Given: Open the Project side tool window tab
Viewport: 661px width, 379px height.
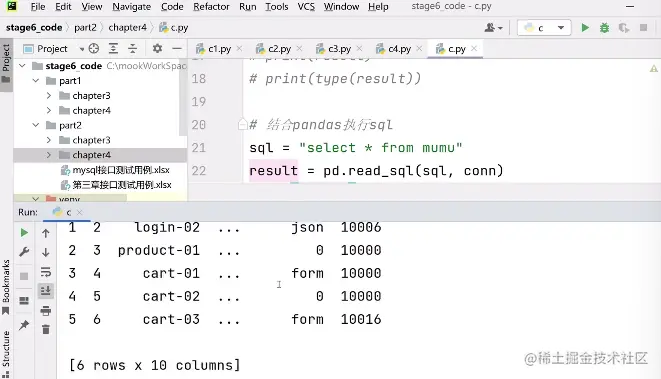Looking at the screenshot, I should (x=6, y=64).
